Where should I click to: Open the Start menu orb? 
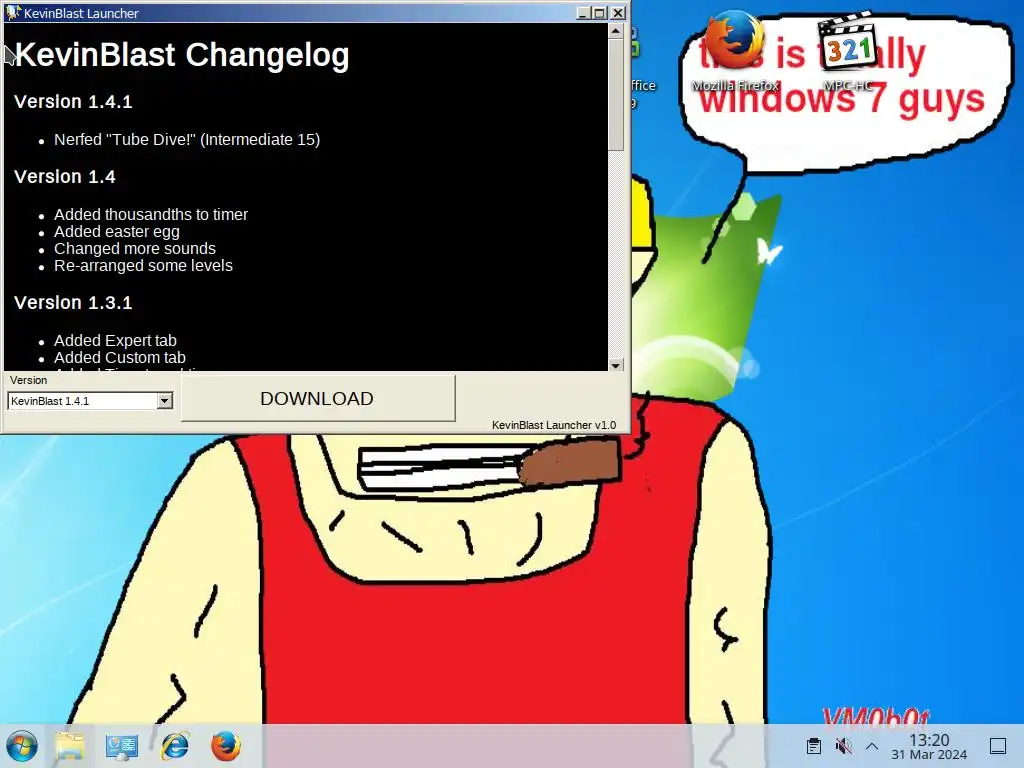coord(22,746)
